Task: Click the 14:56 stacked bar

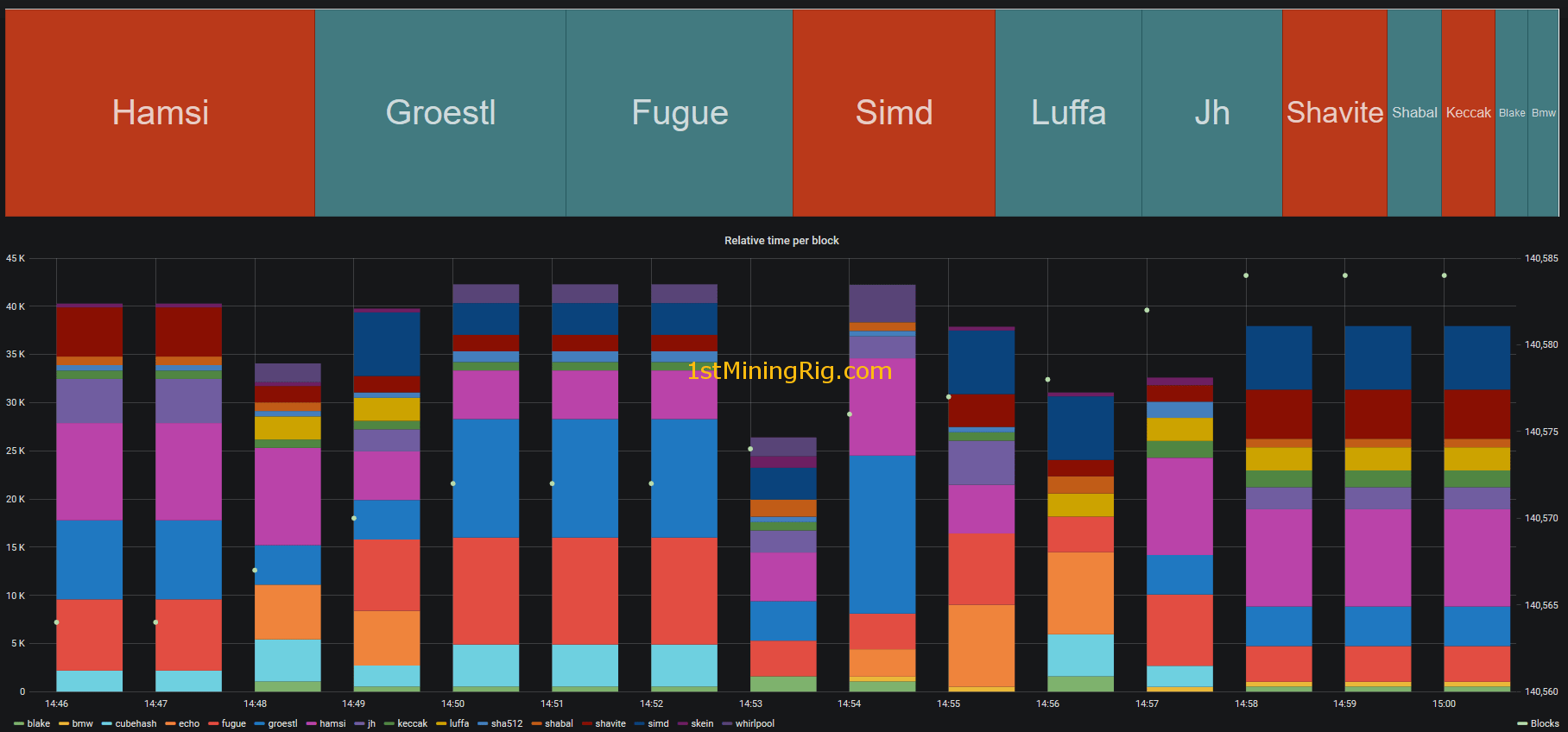Action: coord(1081,542)
